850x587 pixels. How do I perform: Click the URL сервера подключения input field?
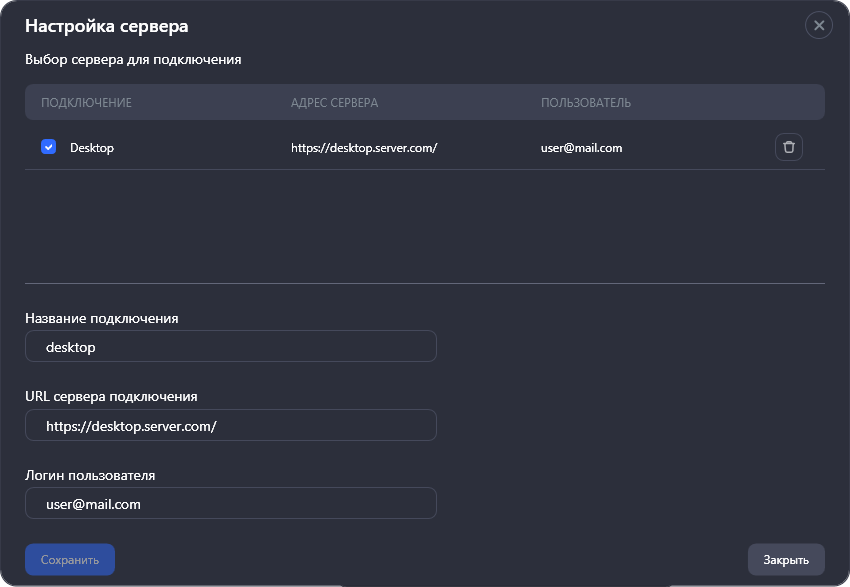pos(230,425)
